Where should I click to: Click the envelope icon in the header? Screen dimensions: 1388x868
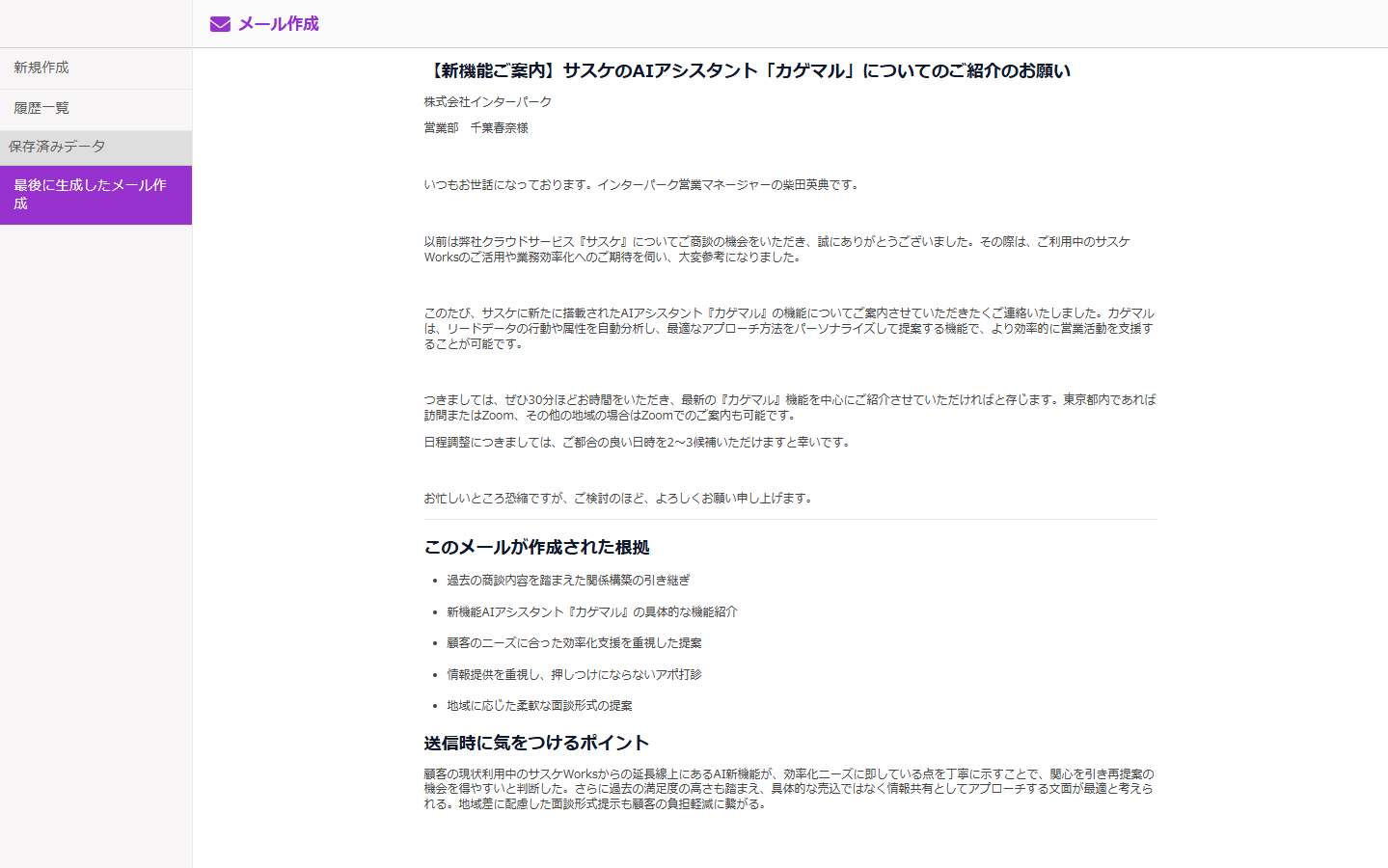[x=220, y=24]
